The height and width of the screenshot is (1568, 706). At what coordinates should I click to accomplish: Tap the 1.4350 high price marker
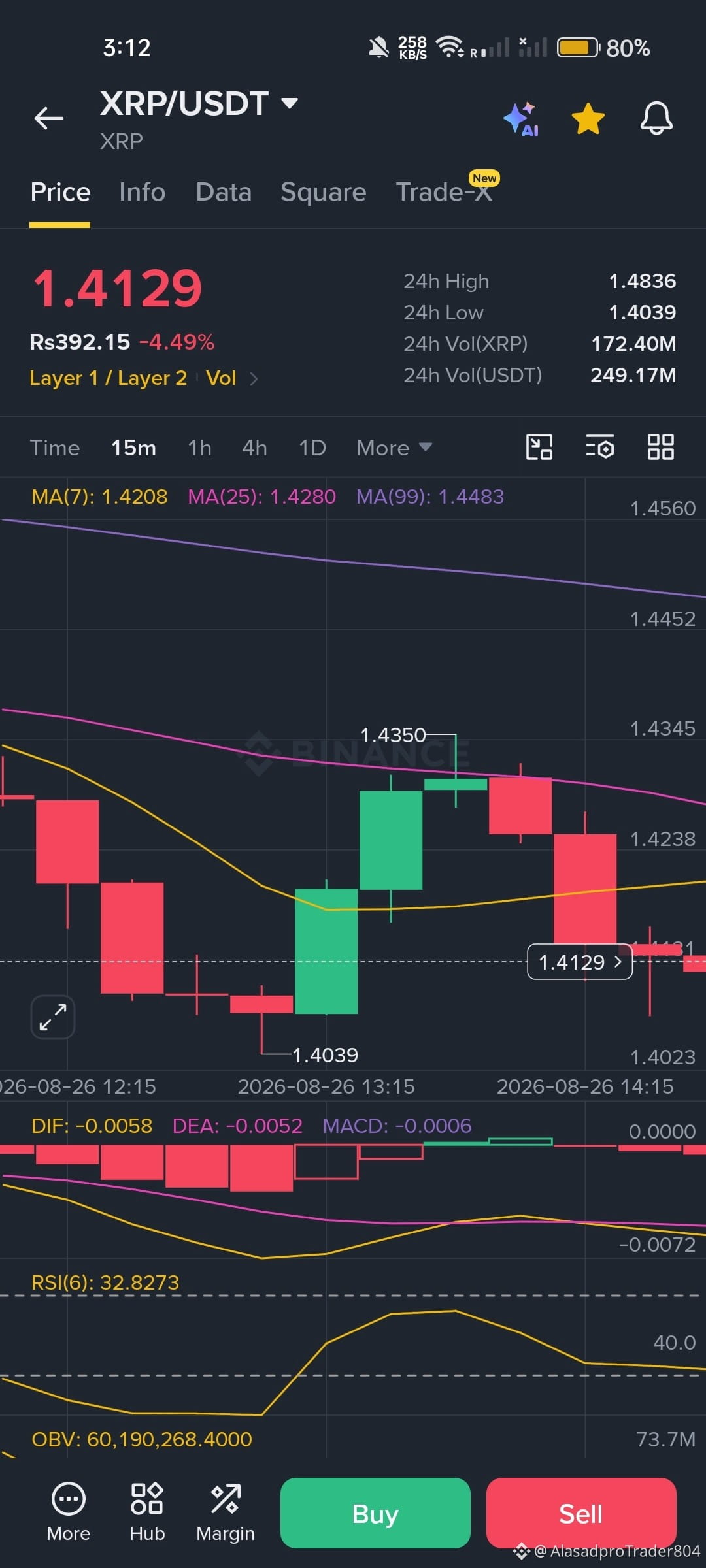(x=393, y=735)
